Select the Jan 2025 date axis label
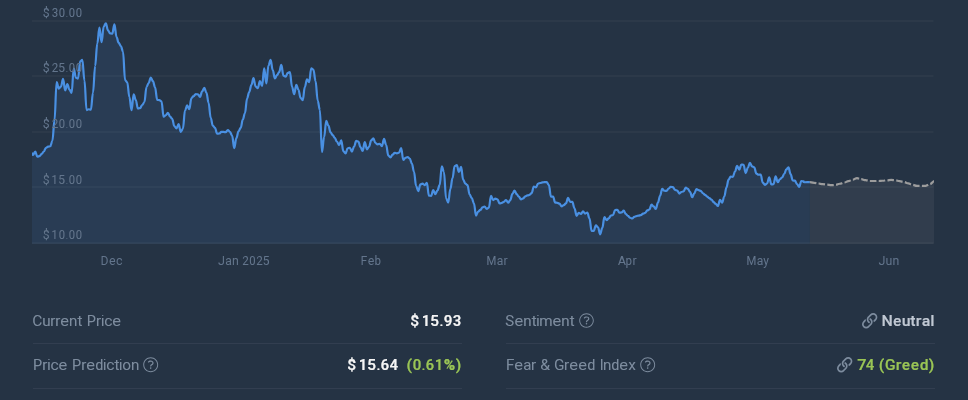968x400 pixels. tap(244, 261)
